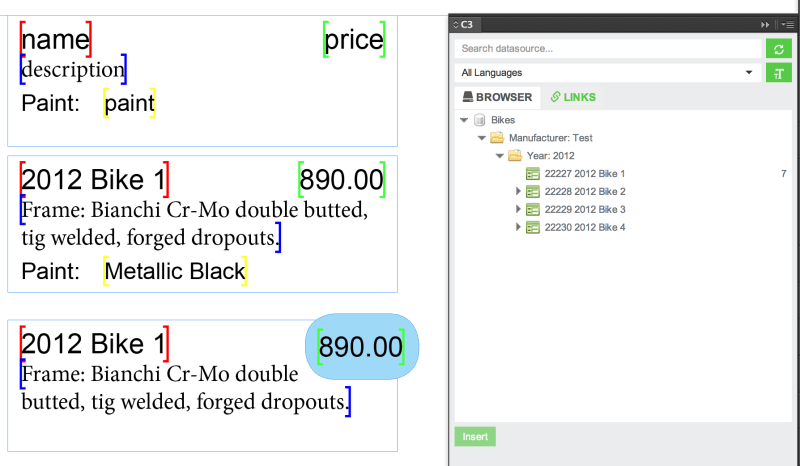Click the record icon for 22228 2012 Bike 2

point(533,192)
